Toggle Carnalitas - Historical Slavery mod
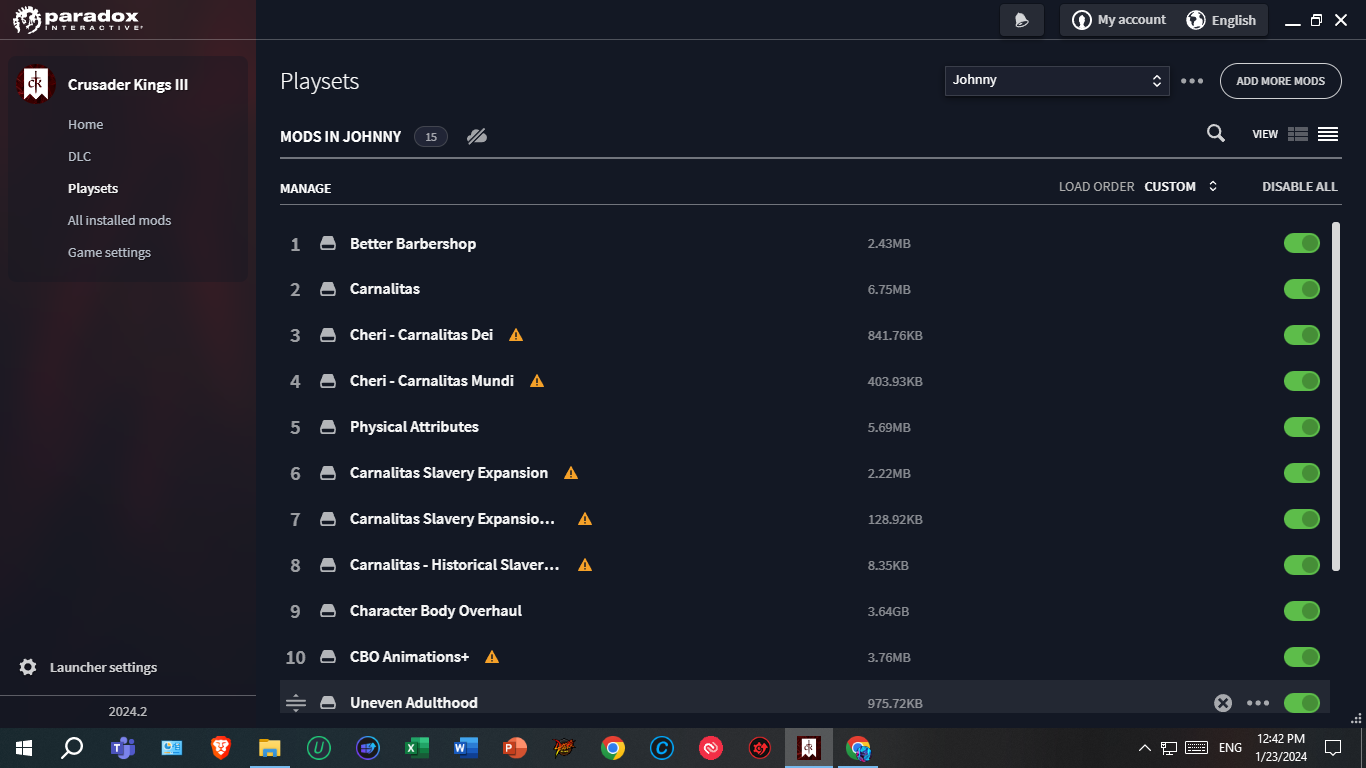Image resolution: width=1366 pixels, height=768 pixels. coord(1302,565)
